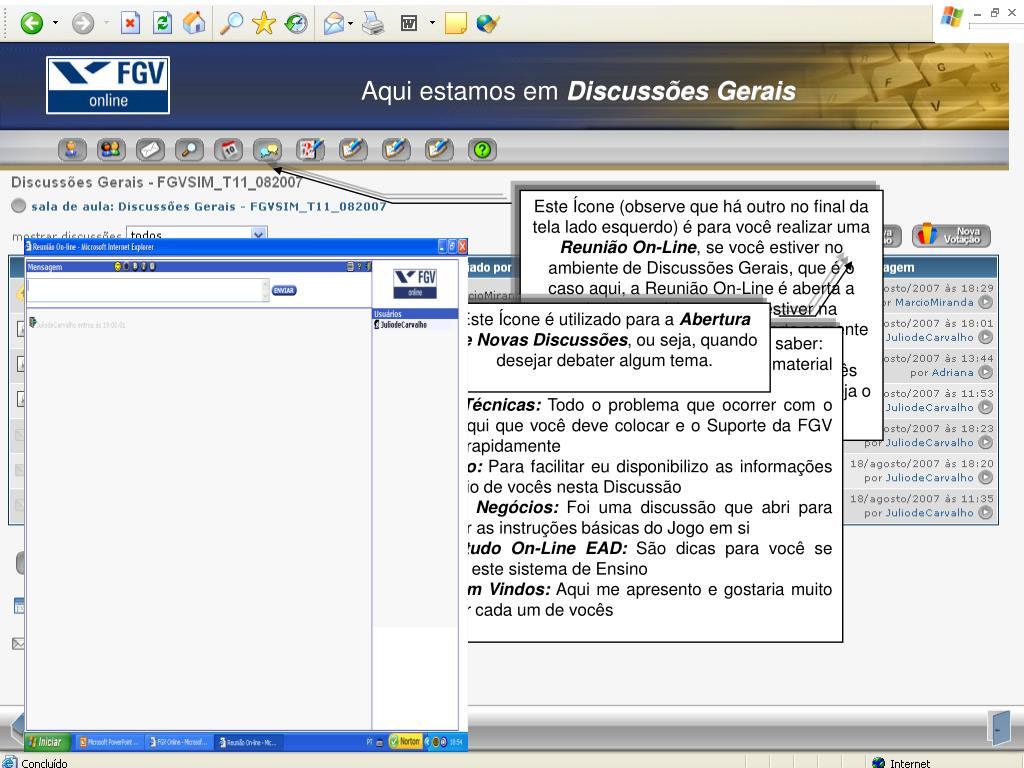This screenshot has height=768, width=1024.
Task: Open the Adriana author link
Action: 952,372
